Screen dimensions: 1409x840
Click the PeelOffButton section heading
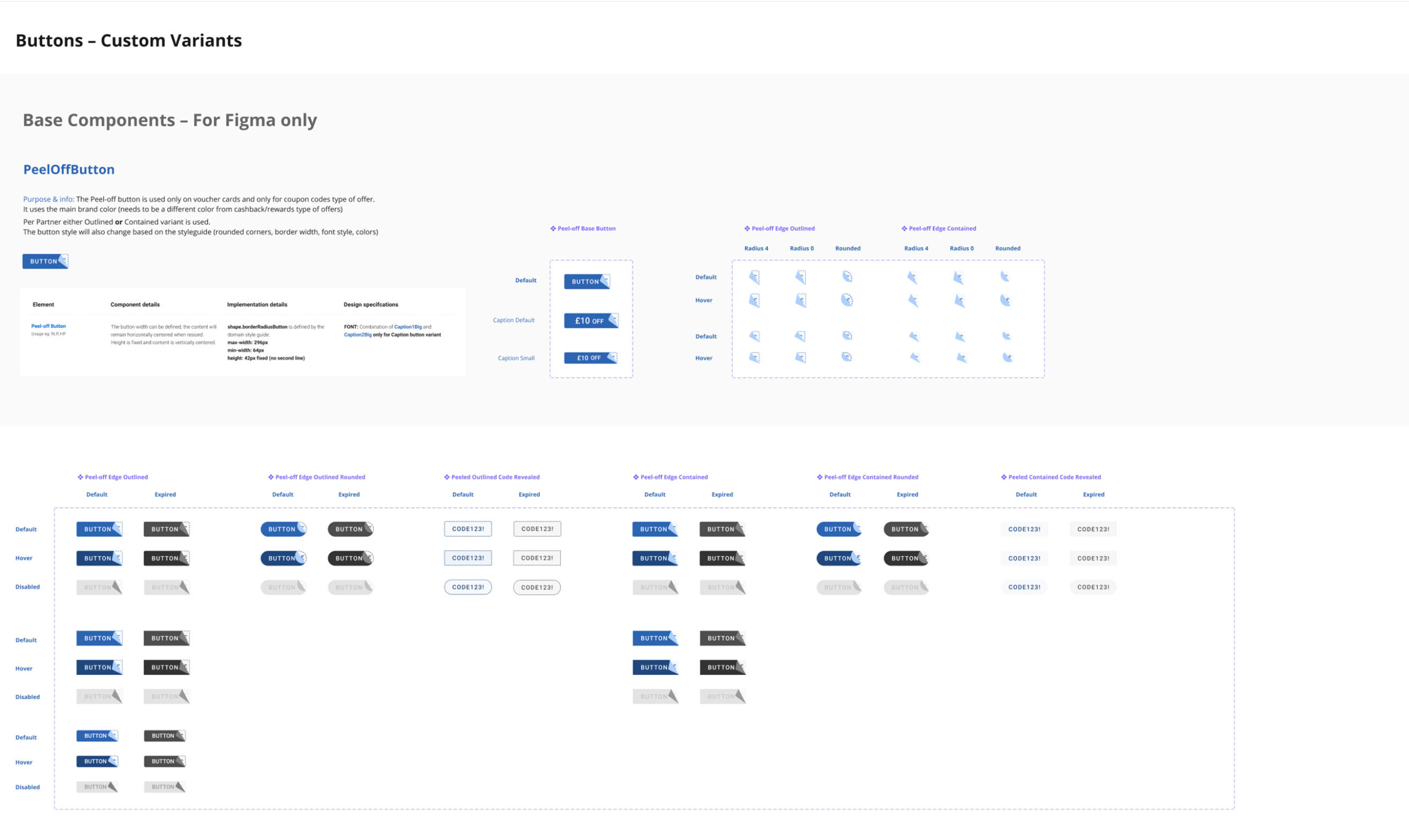tap(69, 169)
